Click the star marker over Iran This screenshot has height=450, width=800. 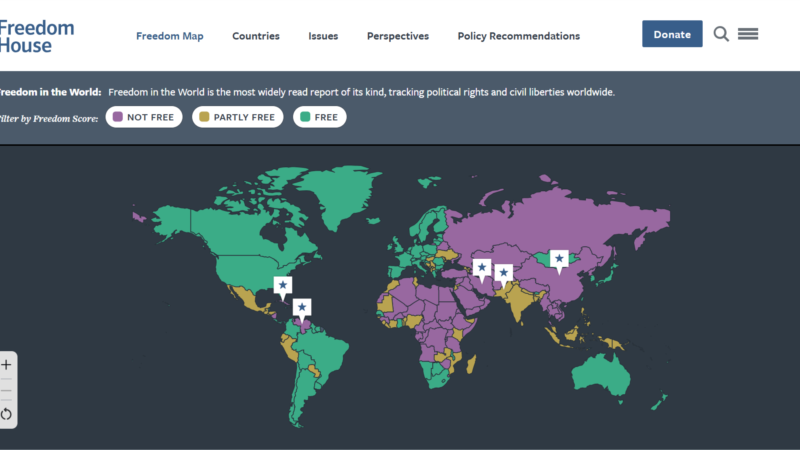click(482, 267)
